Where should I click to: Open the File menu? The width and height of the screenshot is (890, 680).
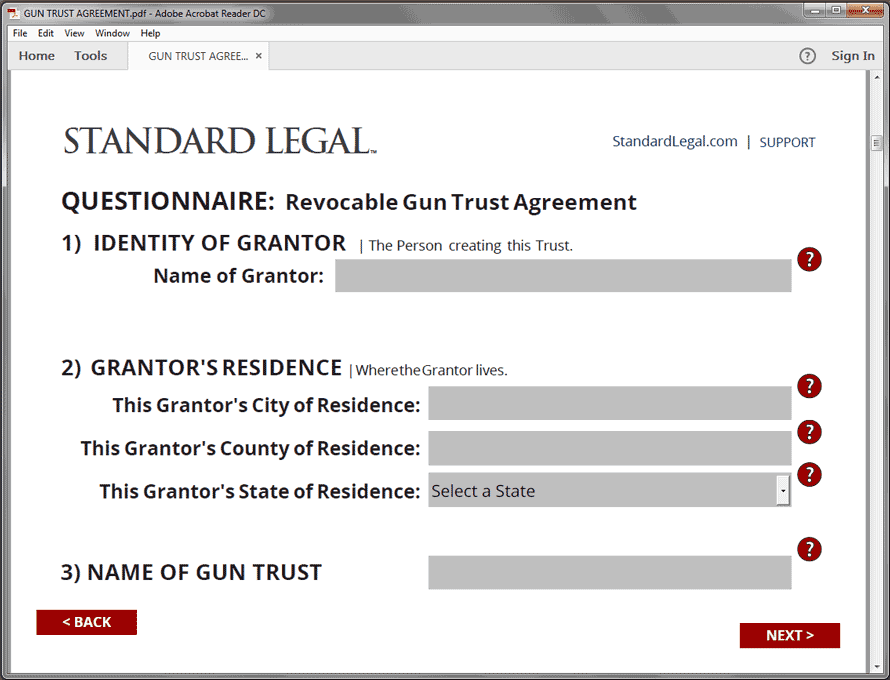[x=20, y=33]
